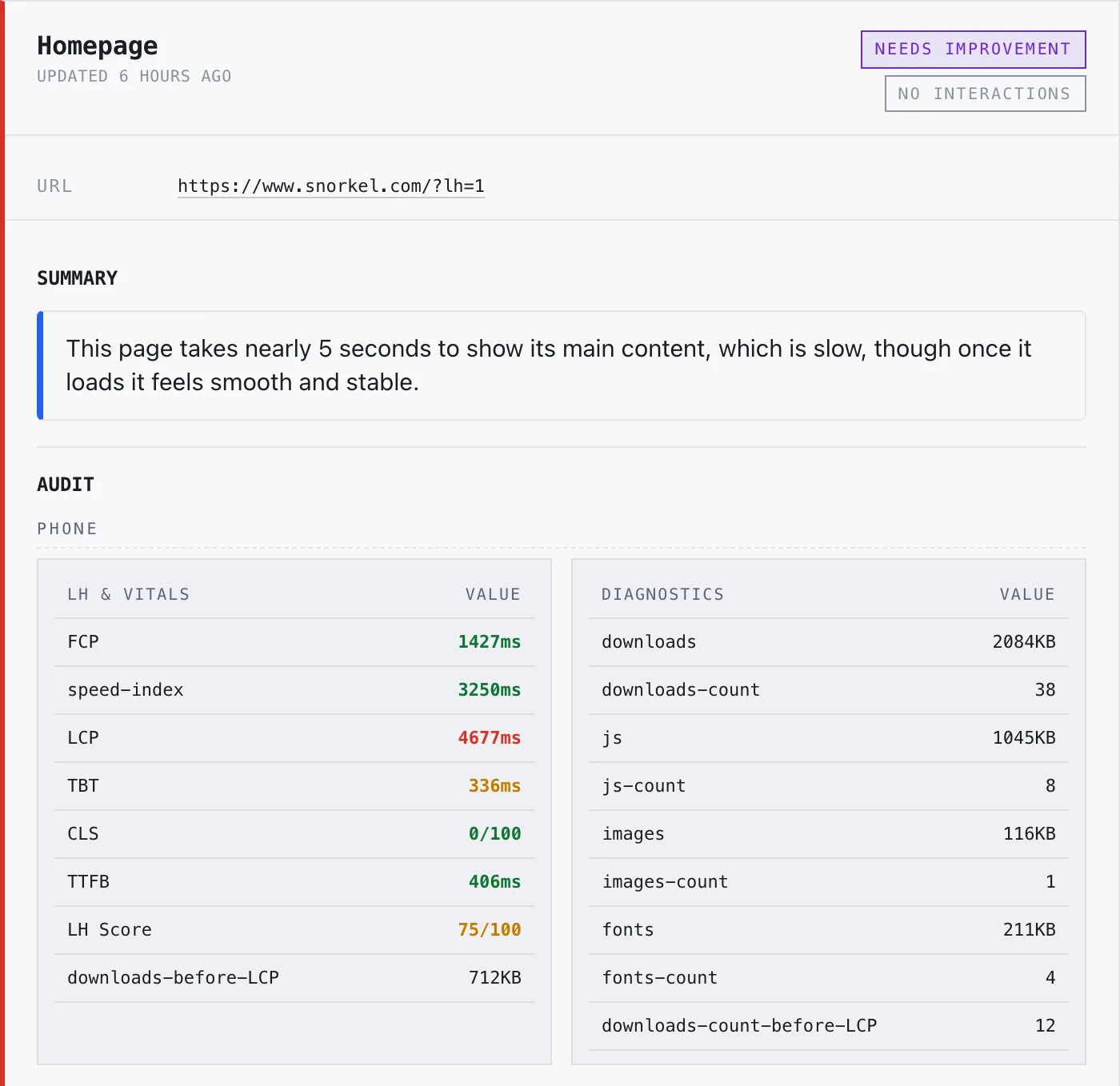The width and height of the screenshot is (1120, 1086).
Task: Select the fonts value 211KB
Action: coord(1029,930)
